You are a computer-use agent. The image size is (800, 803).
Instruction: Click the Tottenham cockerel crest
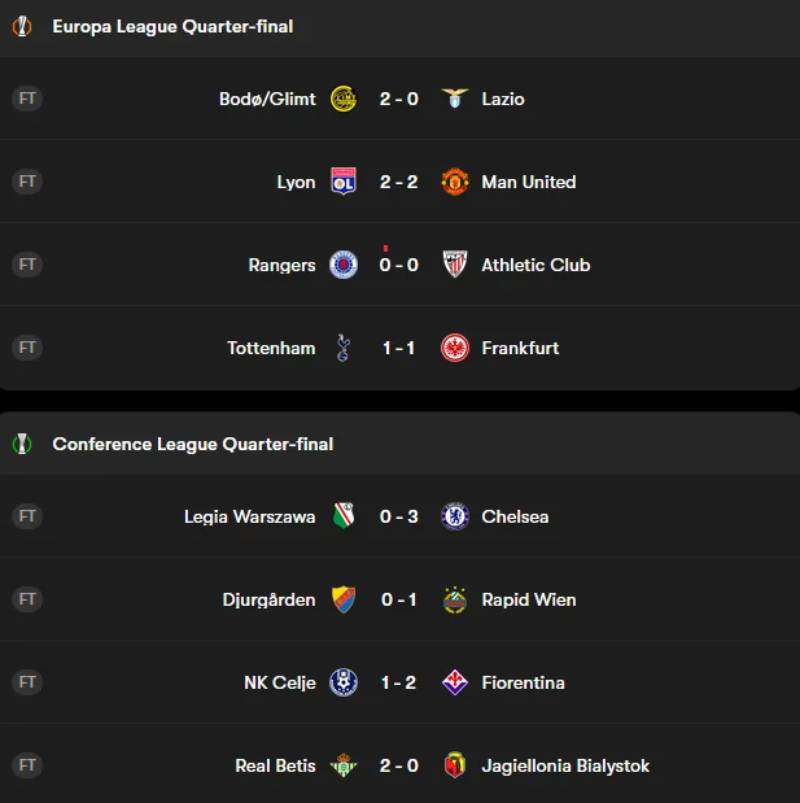(x=343, y=348)
